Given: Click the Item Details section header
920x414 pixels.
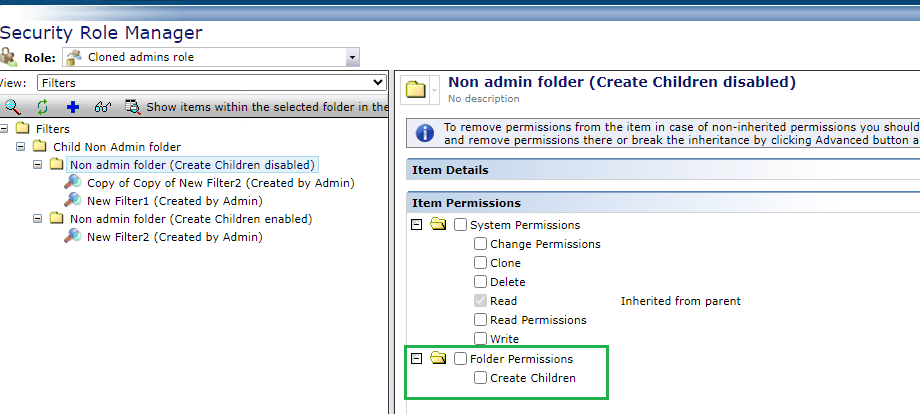Looking at the screenshot, I should coord(451,171).
